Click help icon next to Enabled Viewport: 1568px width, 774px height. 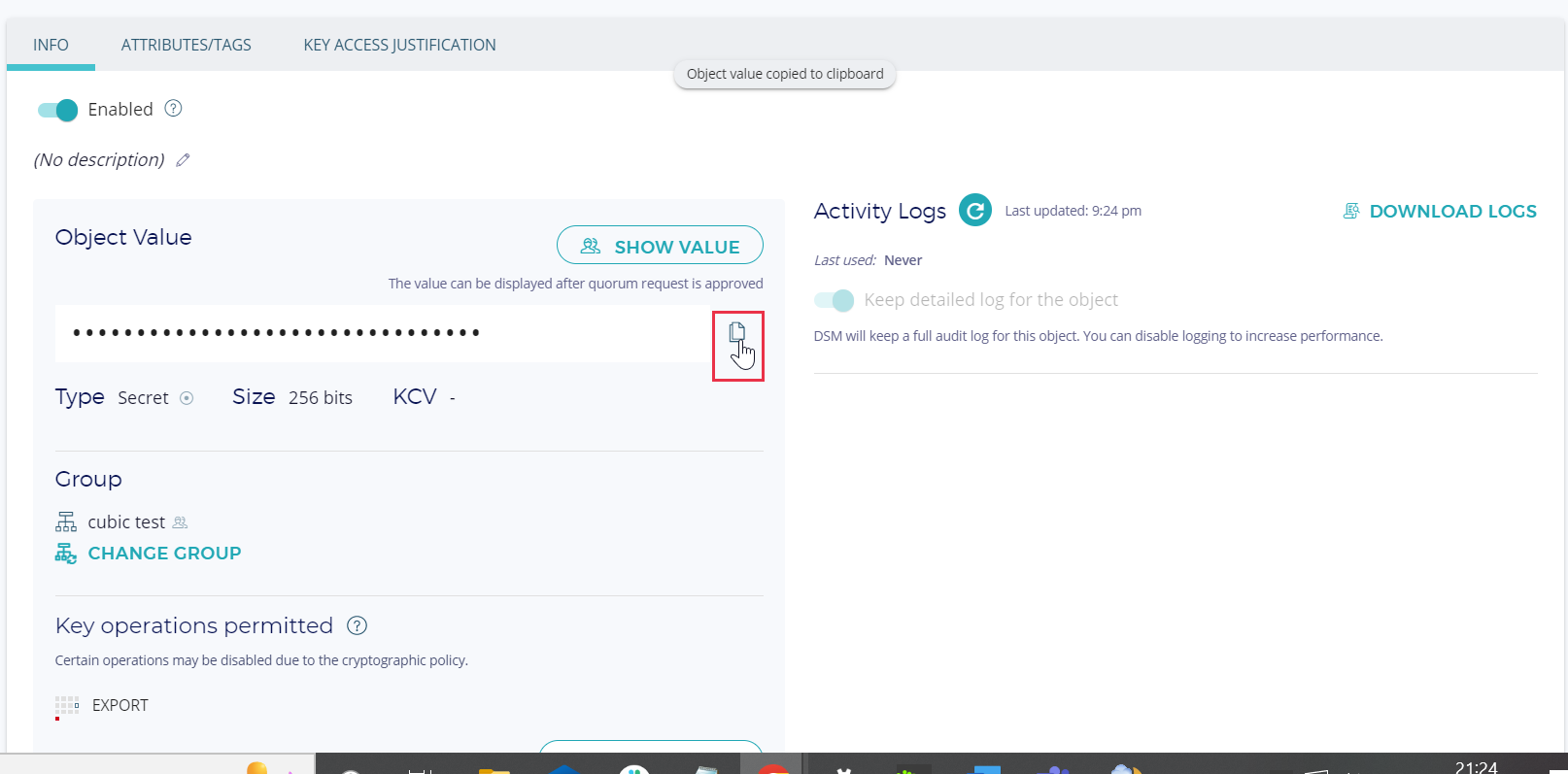tap(174, 109)
